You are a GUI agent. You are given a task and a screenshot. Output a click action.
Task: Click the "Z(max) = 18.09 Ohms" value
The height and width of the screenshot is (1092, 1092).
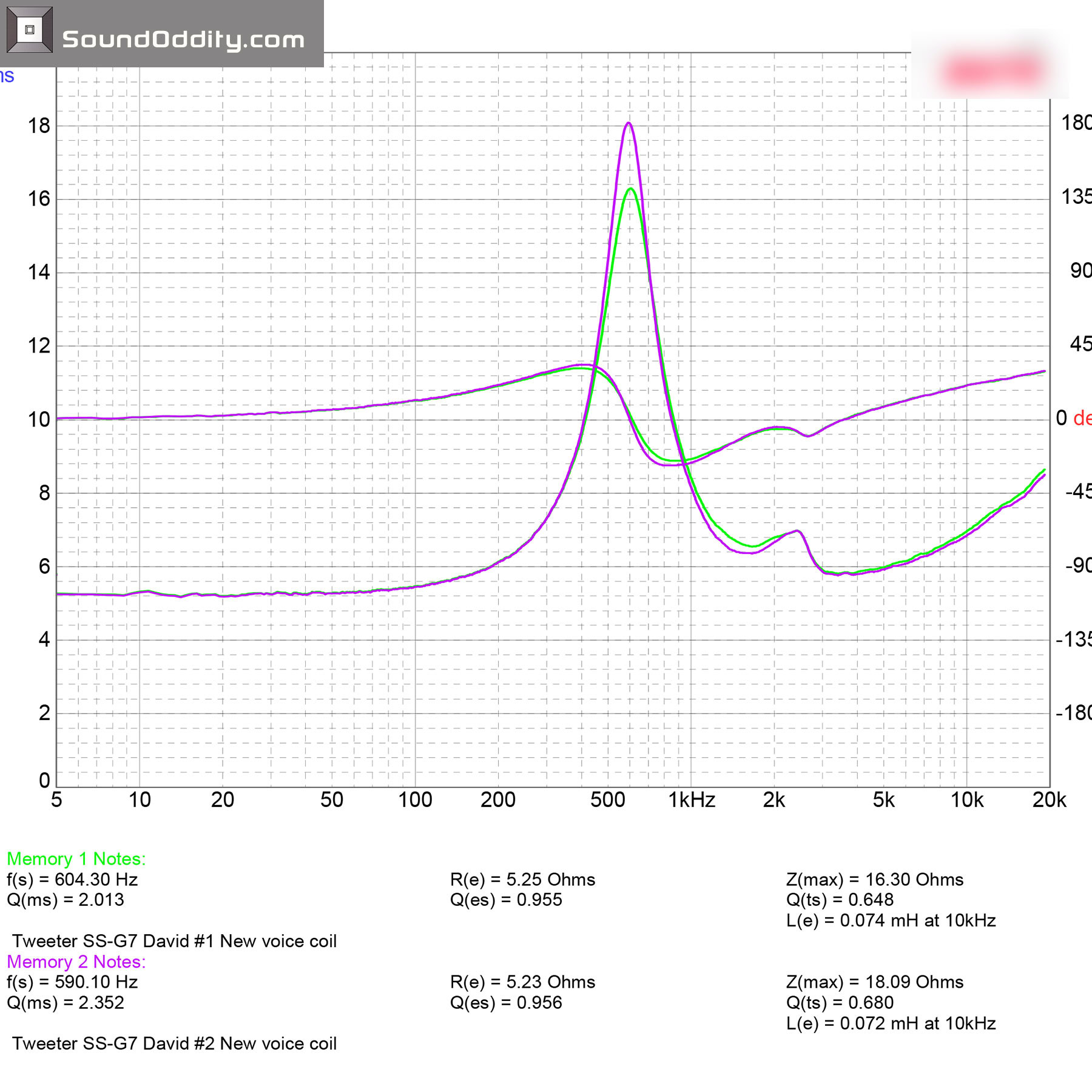click(x=875, y=982)
